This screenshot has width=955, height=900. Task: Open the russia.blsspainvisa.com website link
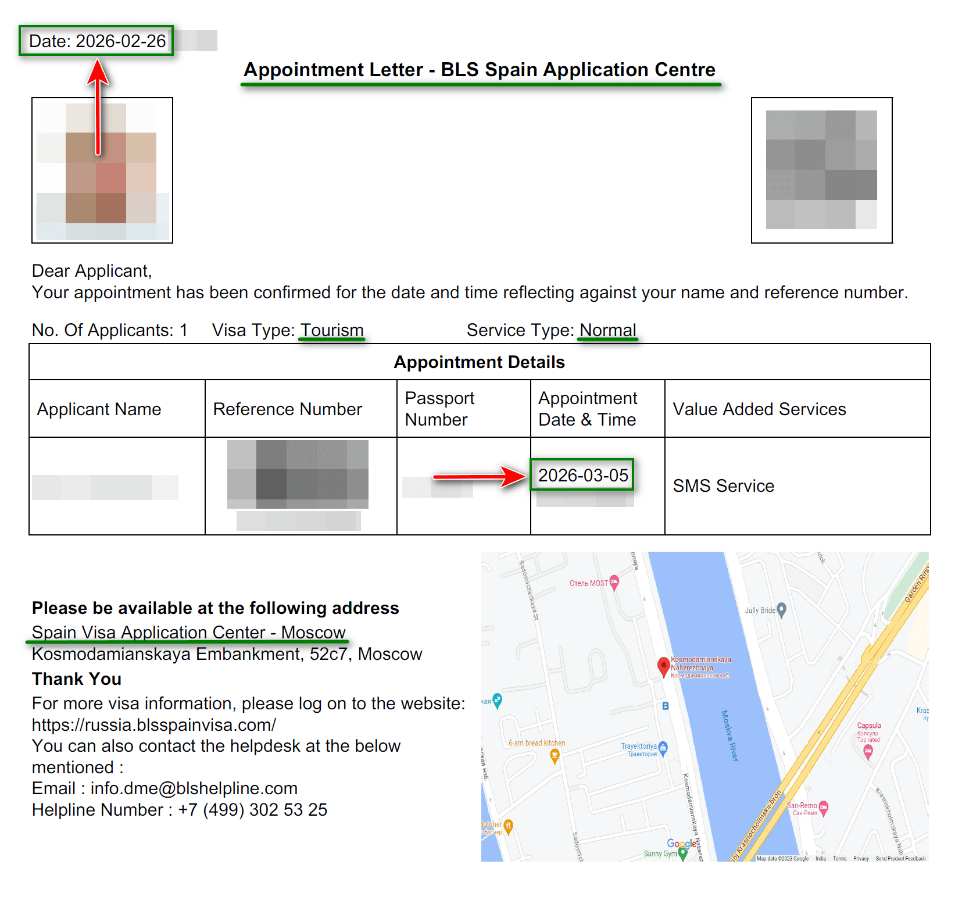tap(153, 725)
